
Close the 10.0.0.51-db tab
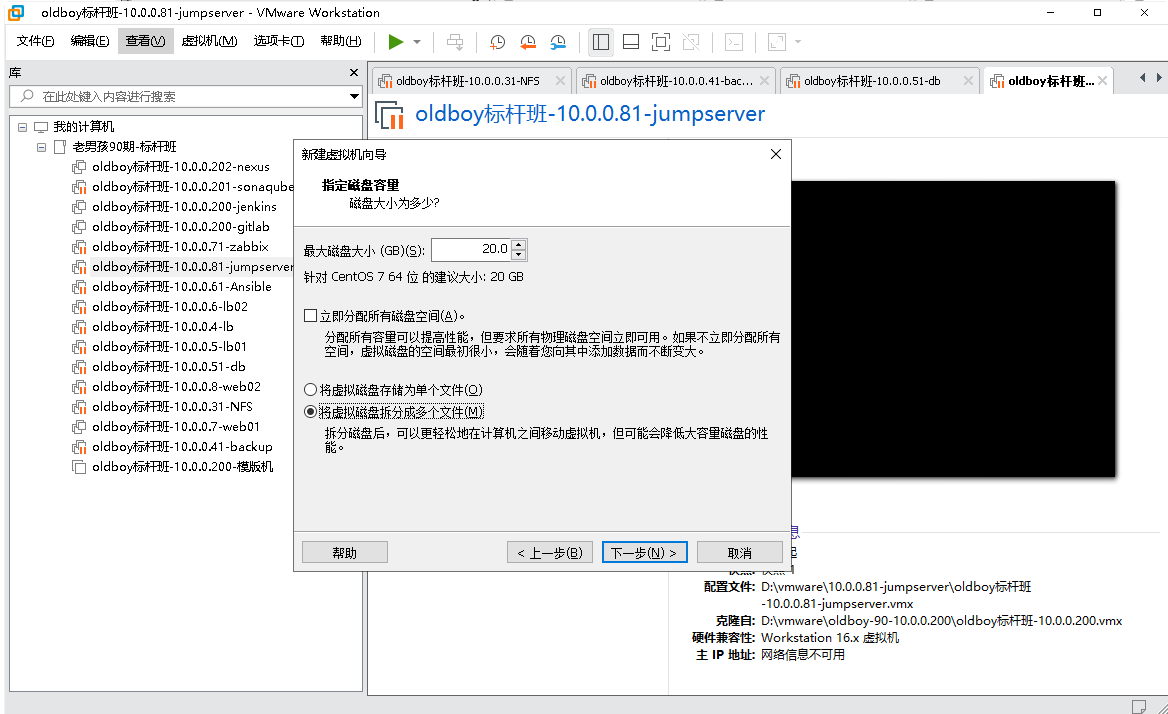tap(968, 80)
